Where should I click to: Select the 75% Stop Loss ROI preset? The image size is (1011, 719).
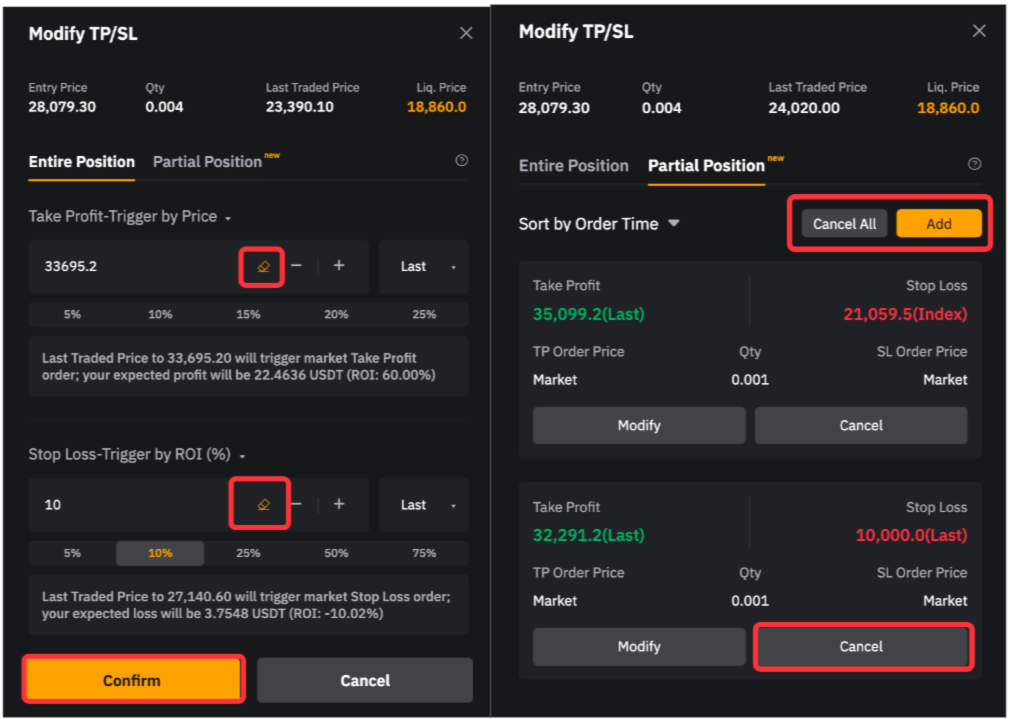point(424,552)
